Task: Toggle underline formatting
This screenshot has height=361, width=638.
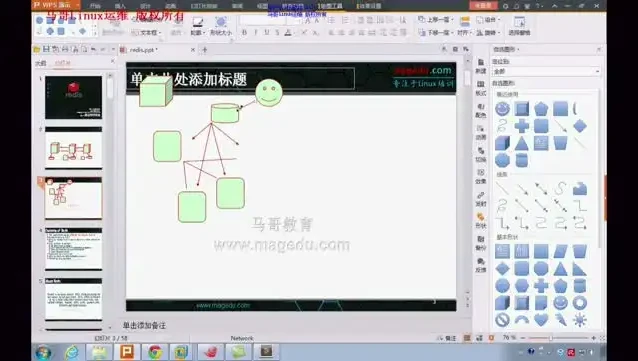Action: tap(267, 33)
